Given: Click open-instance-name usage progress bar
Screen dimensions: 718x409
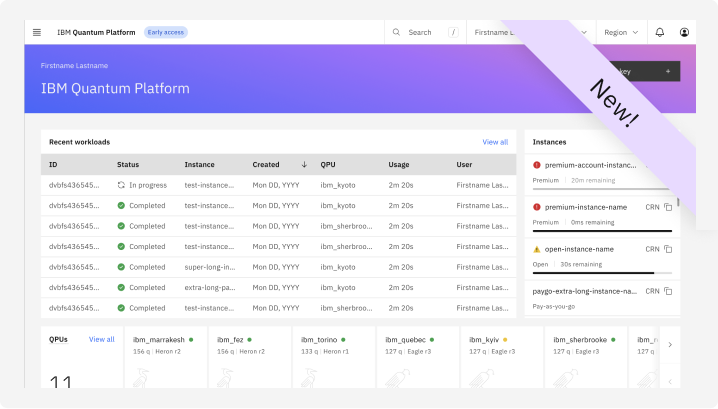Looking at the screenshot, I should pos(602,273).
